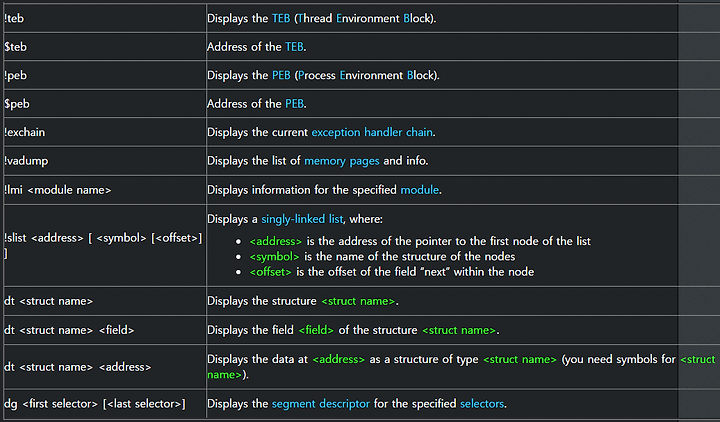Screen dimensions: 720x422
Task: Click the selectors link in dg row
Action: click(x=482, y=404)
